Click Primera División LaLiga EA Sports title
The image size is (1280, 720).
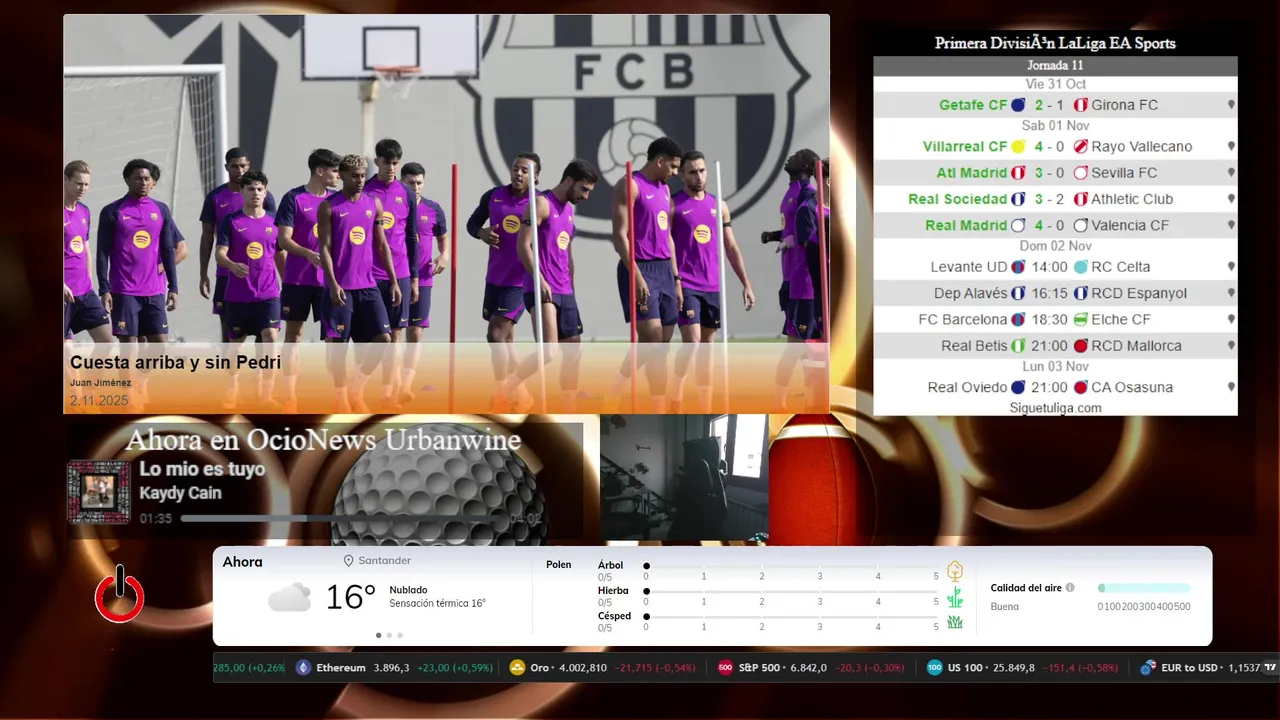(1055, 43)
